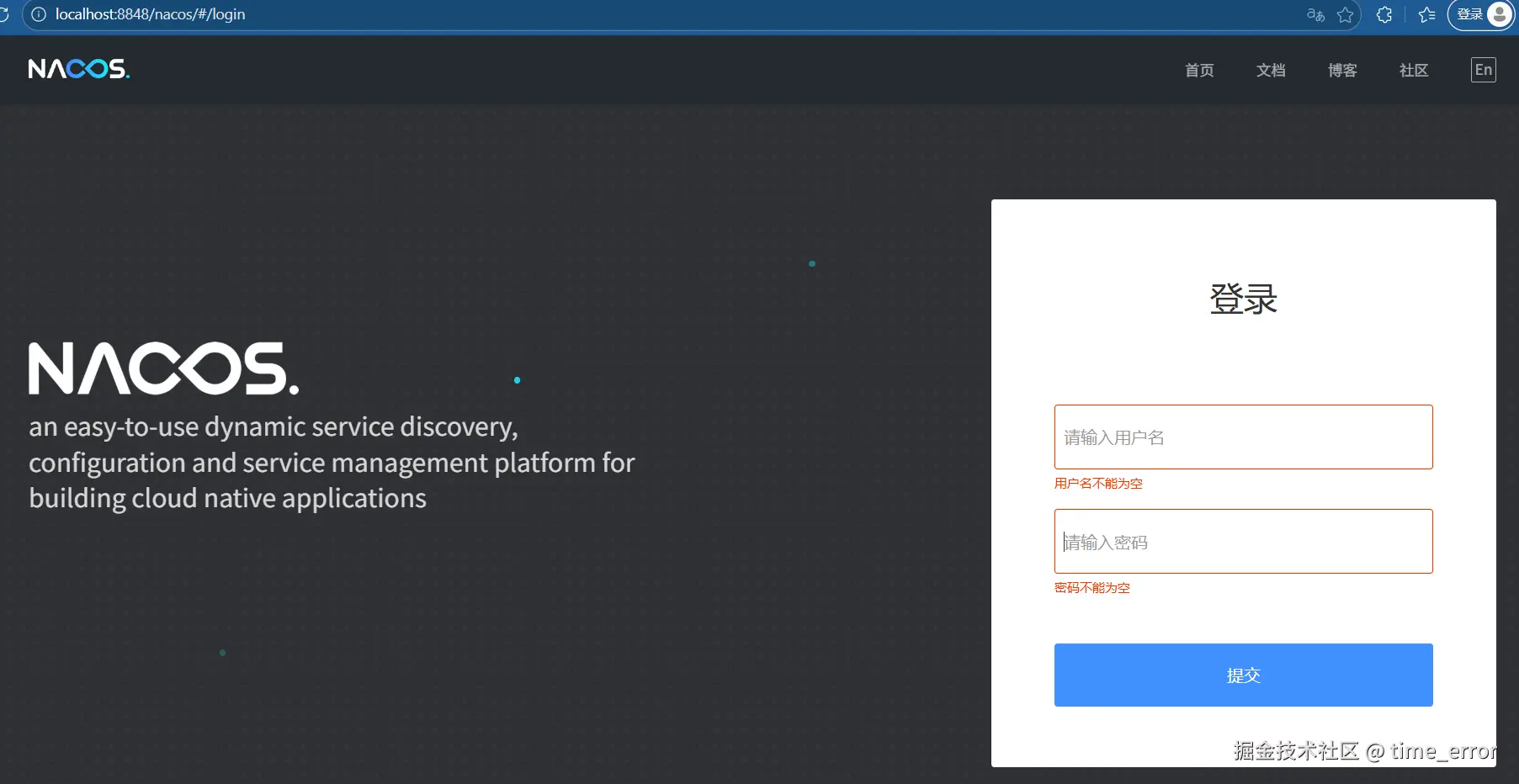Open the favorites list panel
Image resolution: width=1519 pixels, height=784 pixels.
click(x=1426, y=14)
